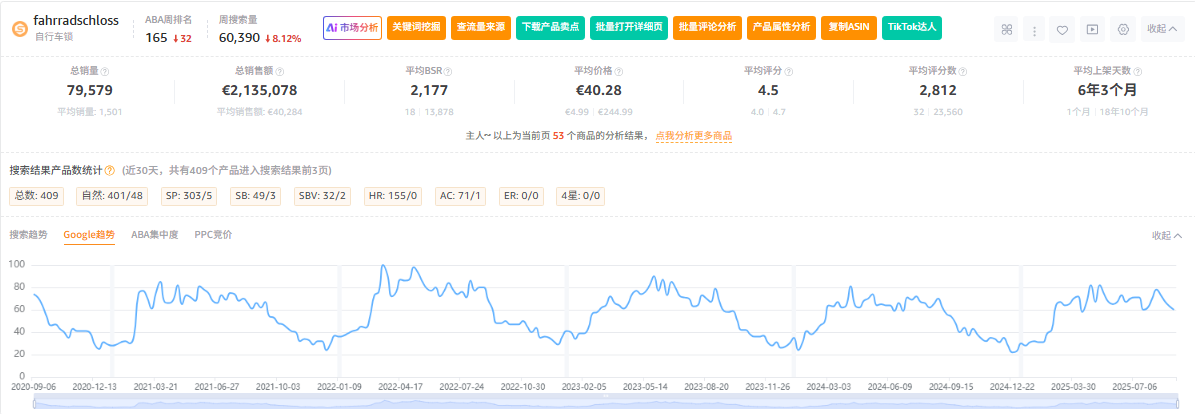1195x414 pixels.
Task: Switch to the 搜索趋势 tab
Action: (28, 235)
